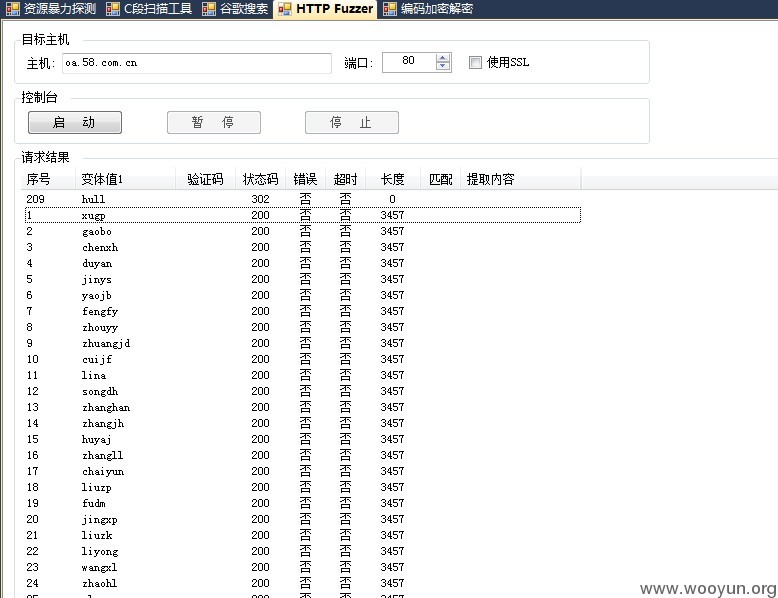Click length value 0 in hull row
Viewport: 778px width, 598px height.
[392, 199]
